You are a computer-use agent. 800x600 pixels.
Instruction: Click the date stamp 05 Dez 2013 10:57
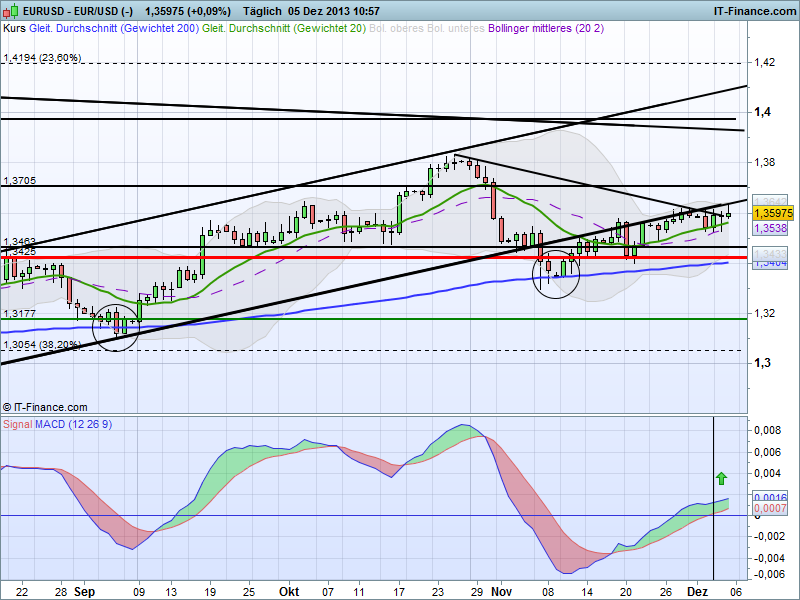(334, 11)
